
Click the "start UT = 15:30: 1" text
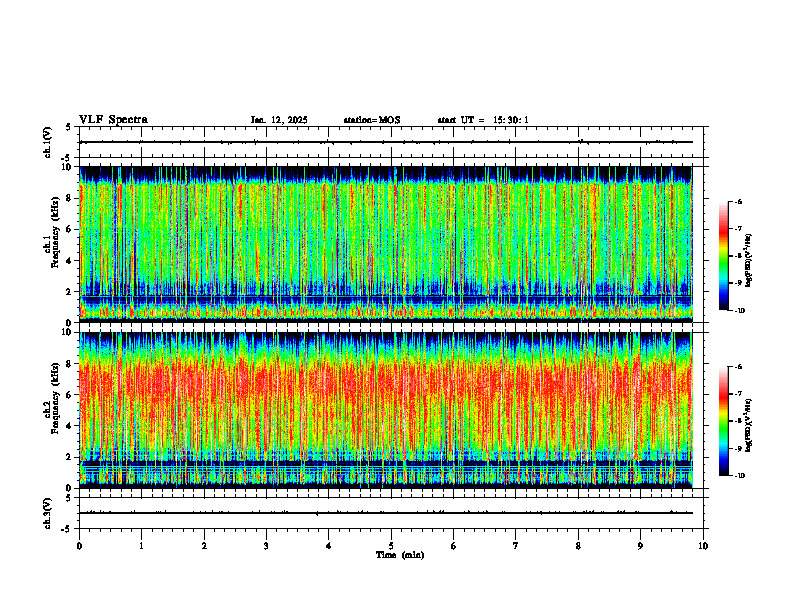(x=483, y=120)
